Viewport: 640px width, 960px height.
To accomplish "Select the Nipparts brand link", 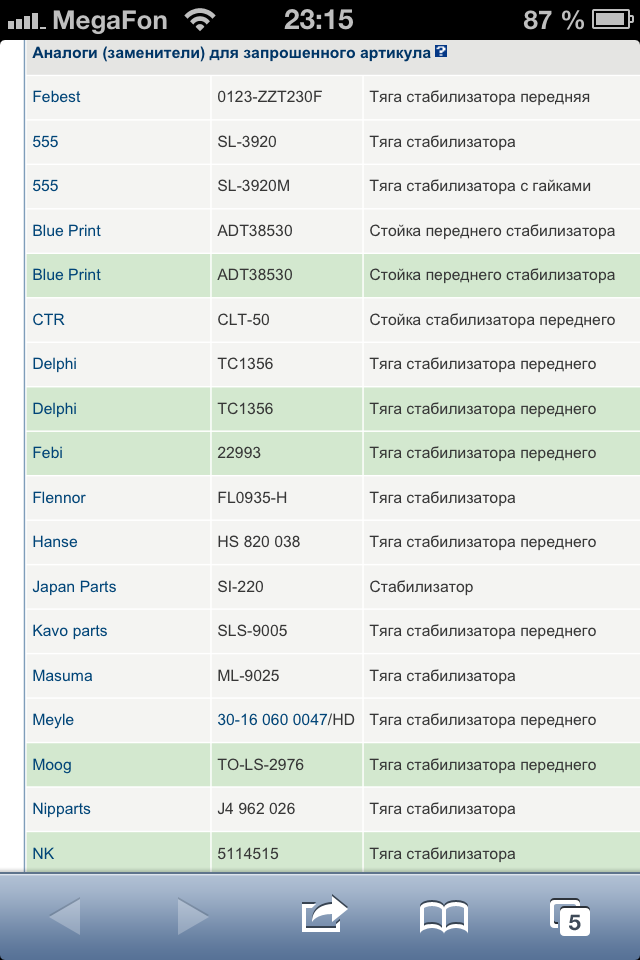I will 61,809.
